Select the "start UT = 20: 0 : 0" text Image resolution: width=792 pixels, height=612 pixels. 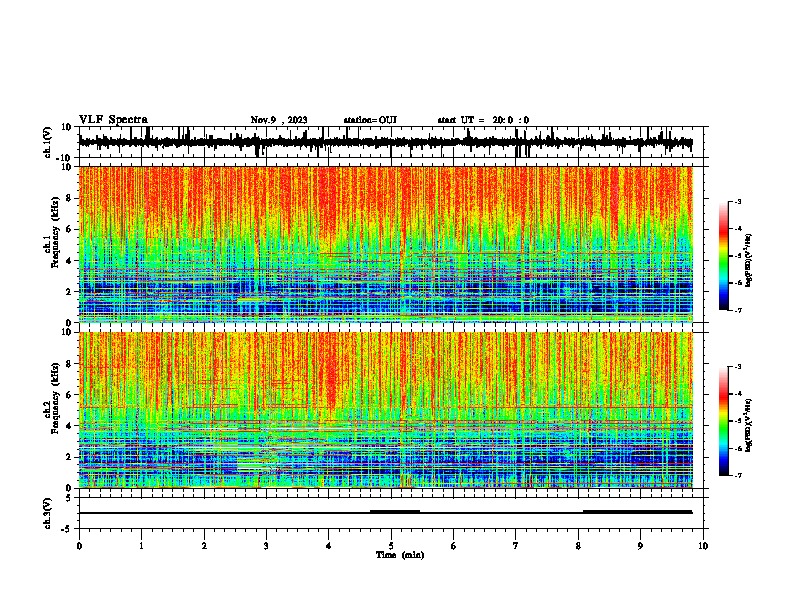point(483,120)
